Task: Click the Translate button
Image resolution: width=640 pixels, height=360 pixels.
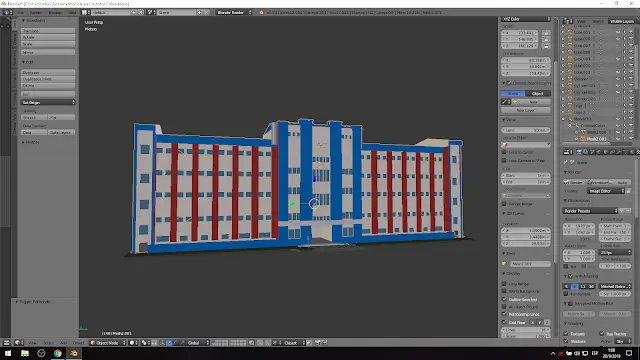Action: pos(48,31)
